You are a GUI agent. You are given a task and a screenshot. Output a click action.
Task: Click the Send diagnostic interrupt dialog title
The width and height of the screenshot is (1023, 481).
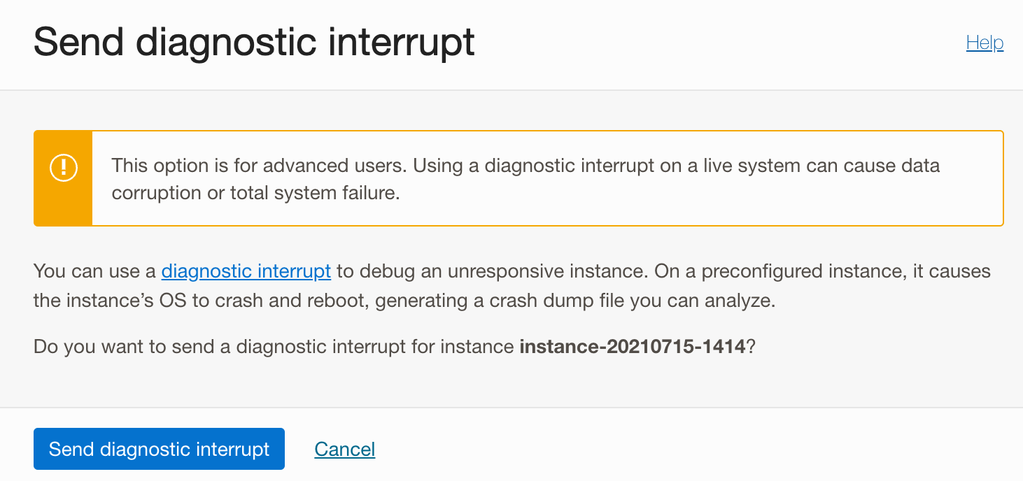(254, 43)
